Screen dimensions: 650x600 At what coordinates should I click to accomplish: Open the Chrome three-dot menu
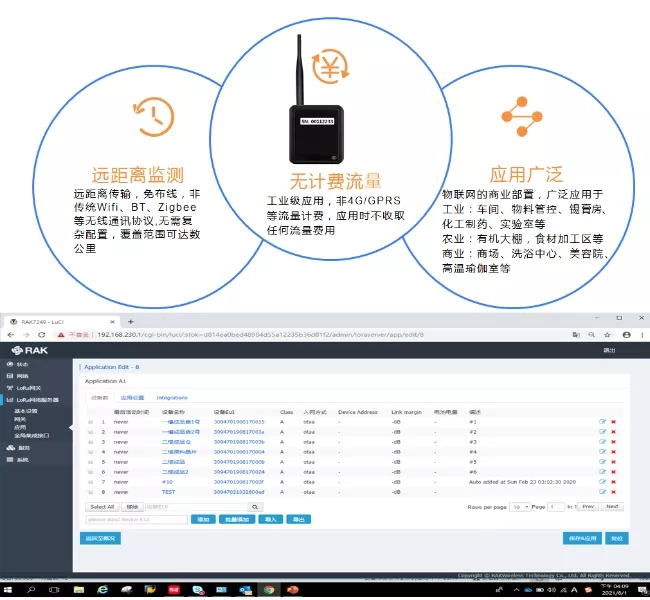tap(642, 335)
